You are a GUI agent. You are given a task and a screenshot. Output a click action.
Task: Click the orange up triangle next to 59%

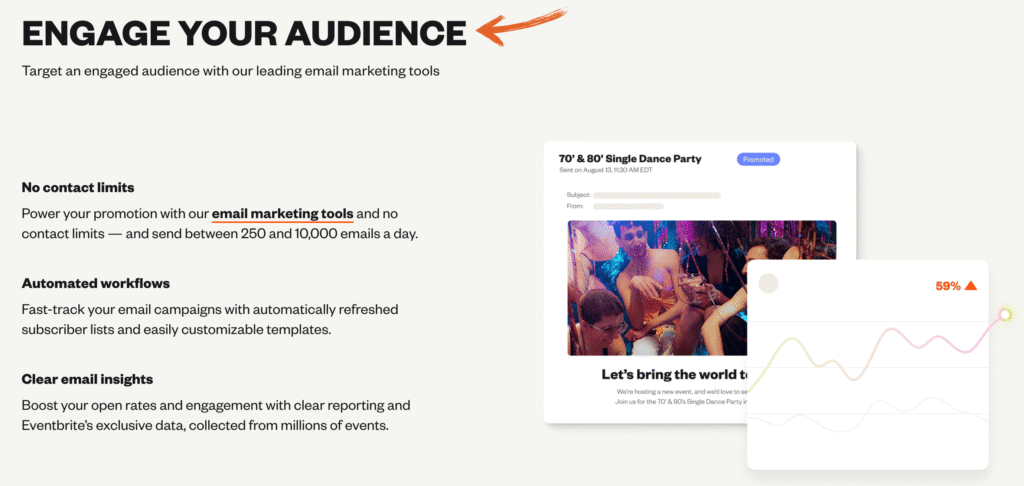pyautogui.click(x=971, y=286)
